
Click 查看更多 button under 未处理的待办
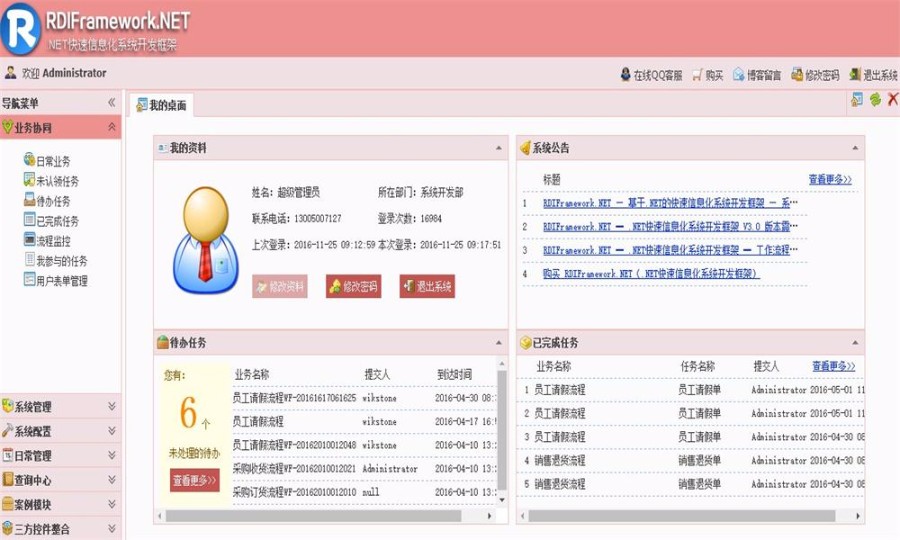pos(195,480)
